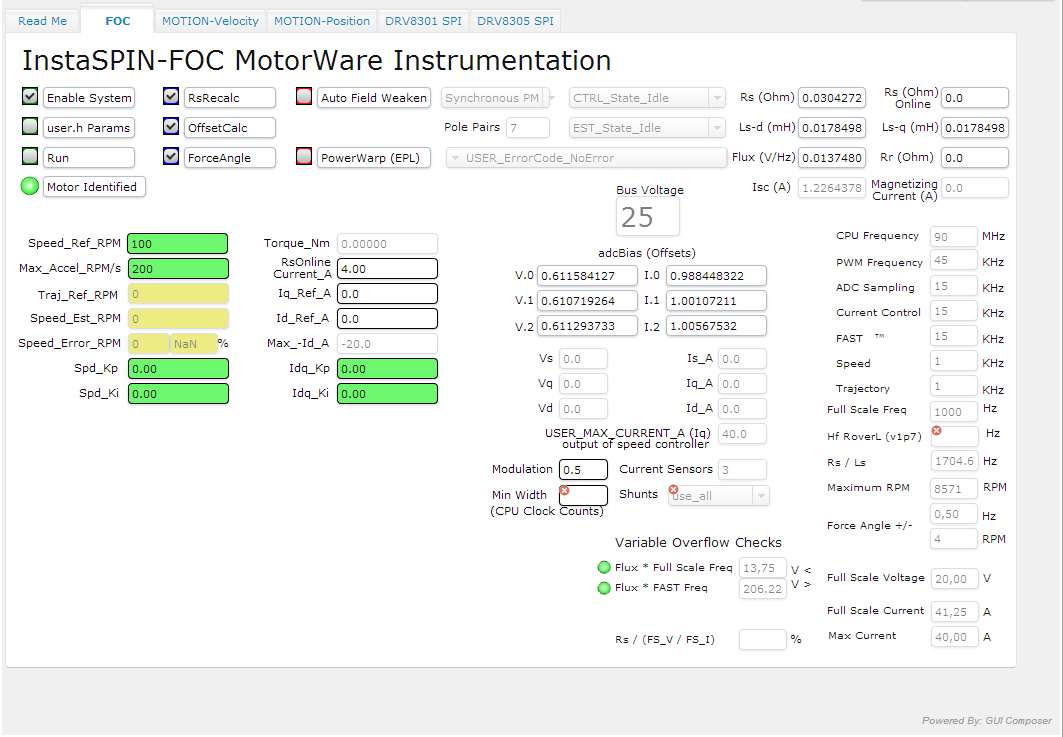
Task: Select the FOC tab
Action: point(117,21)
